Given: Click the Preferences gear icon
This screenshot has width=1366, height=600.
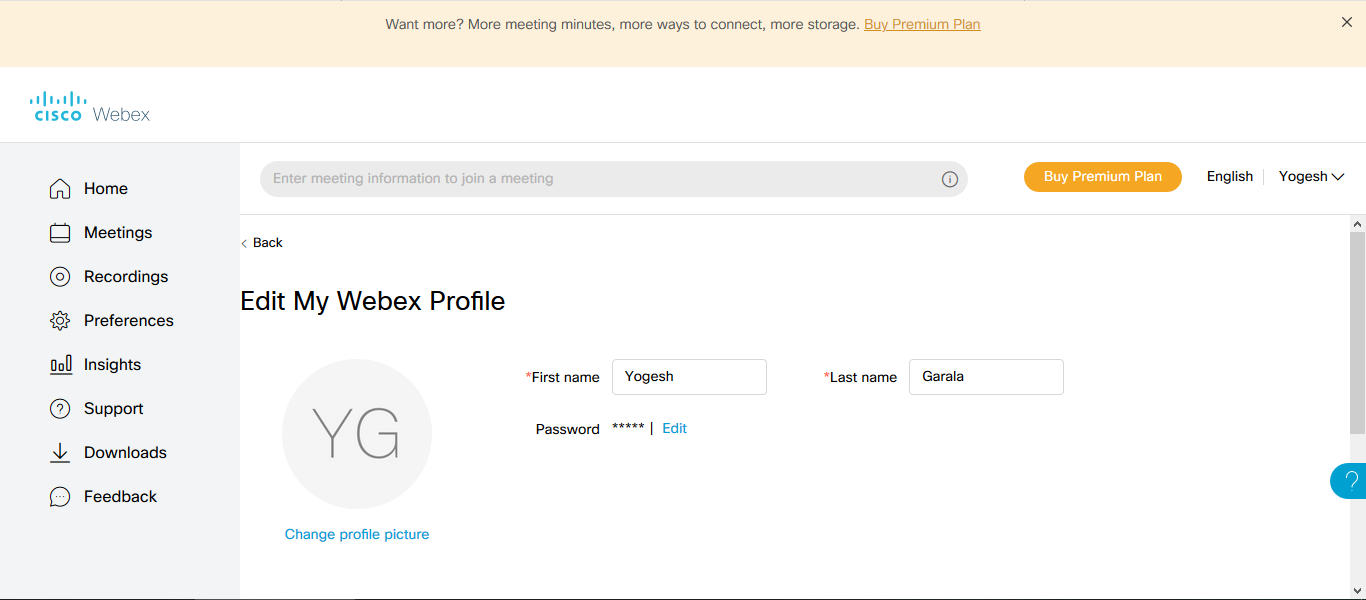Looking at the screenshot, I should click(60, 321).
